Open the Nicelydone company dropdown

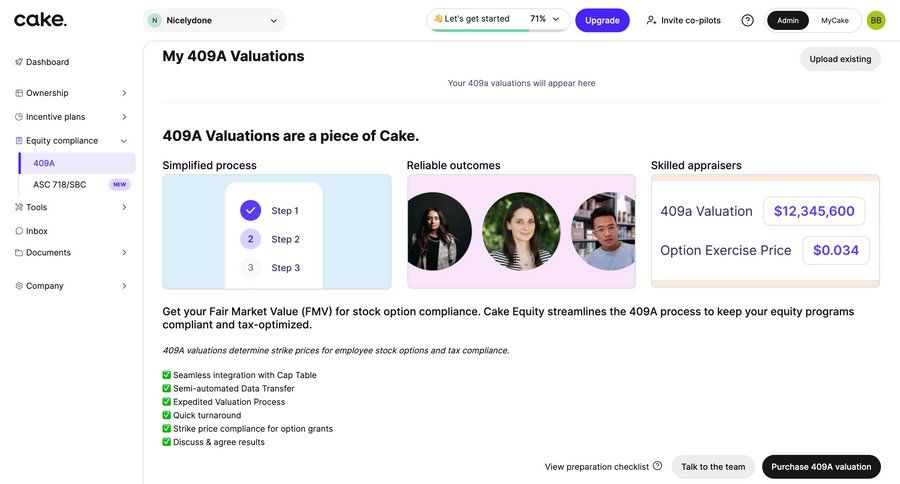(214, 20)
